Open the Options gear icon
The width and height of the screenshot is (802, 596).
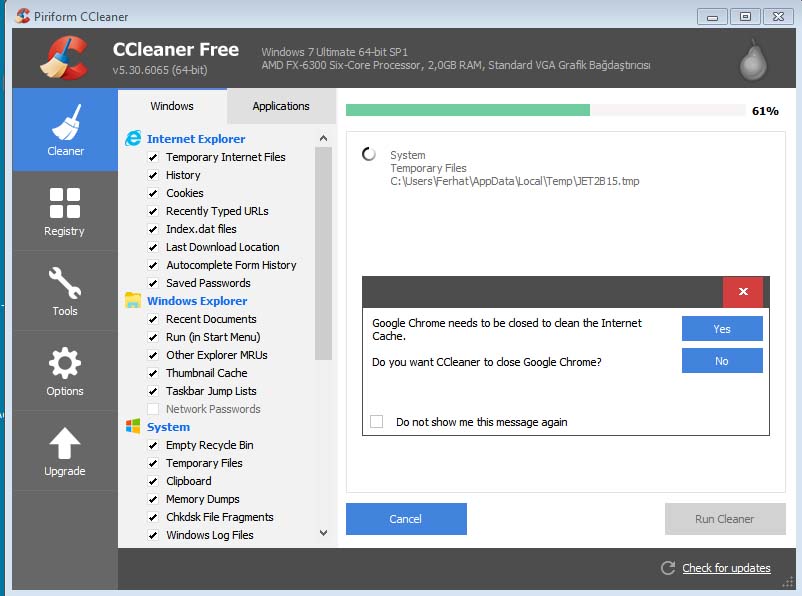click(65, 363)
